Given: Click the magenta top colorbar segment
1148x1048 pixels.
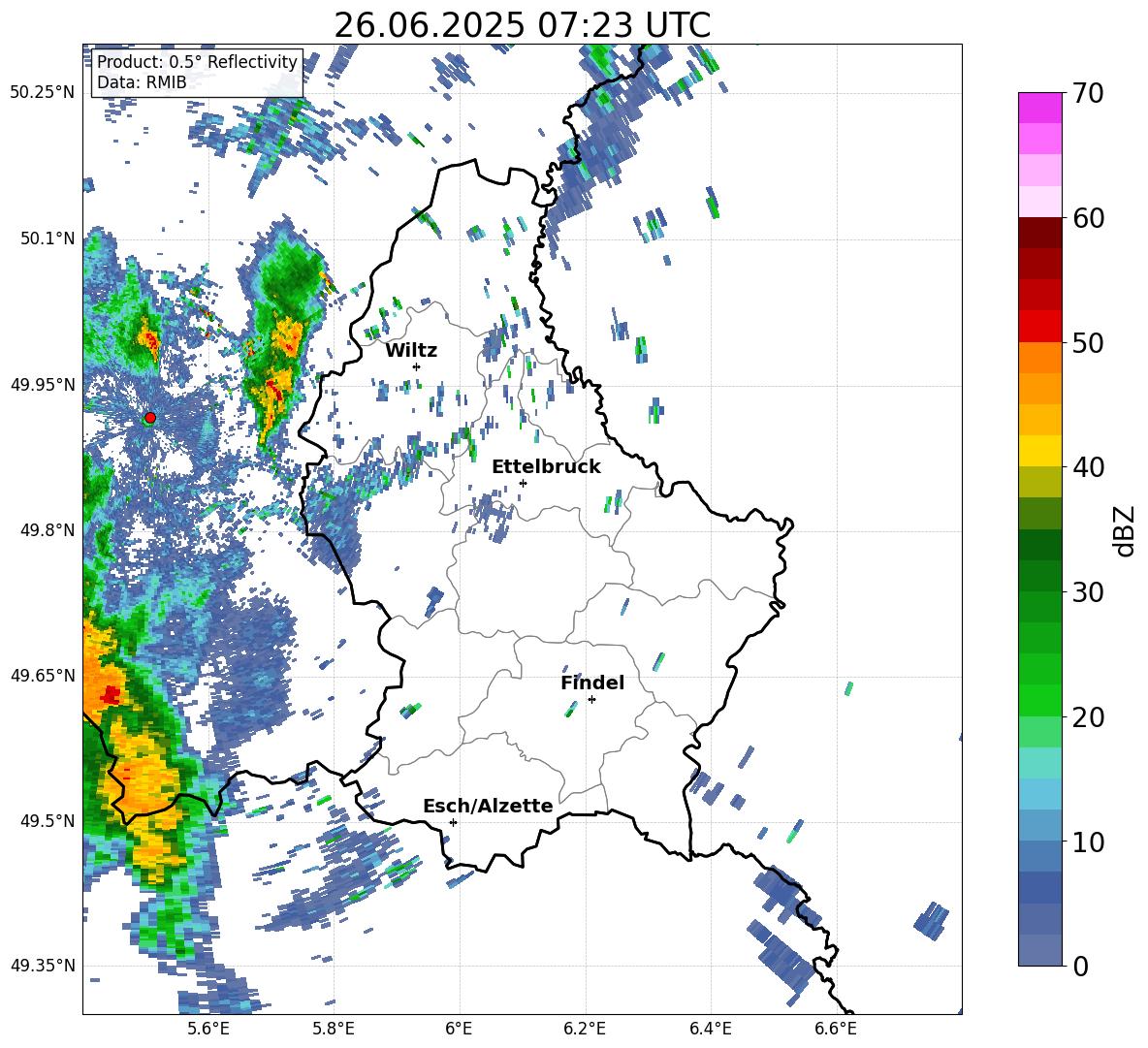Looking at the screenshot, I should click(1039, 108).
